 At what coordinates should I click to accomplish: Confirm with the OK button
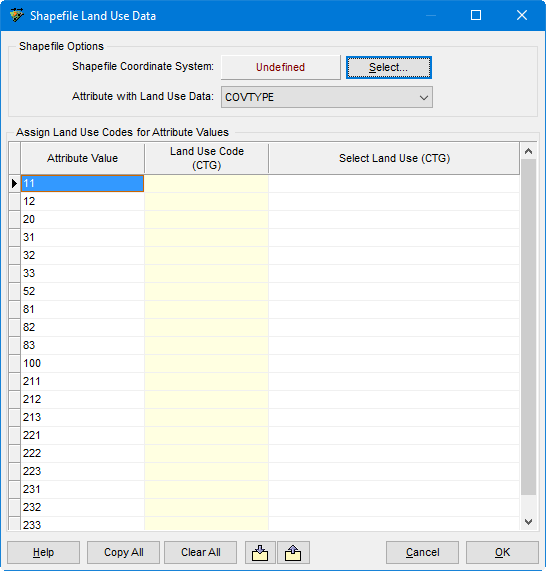pos(502,552)
